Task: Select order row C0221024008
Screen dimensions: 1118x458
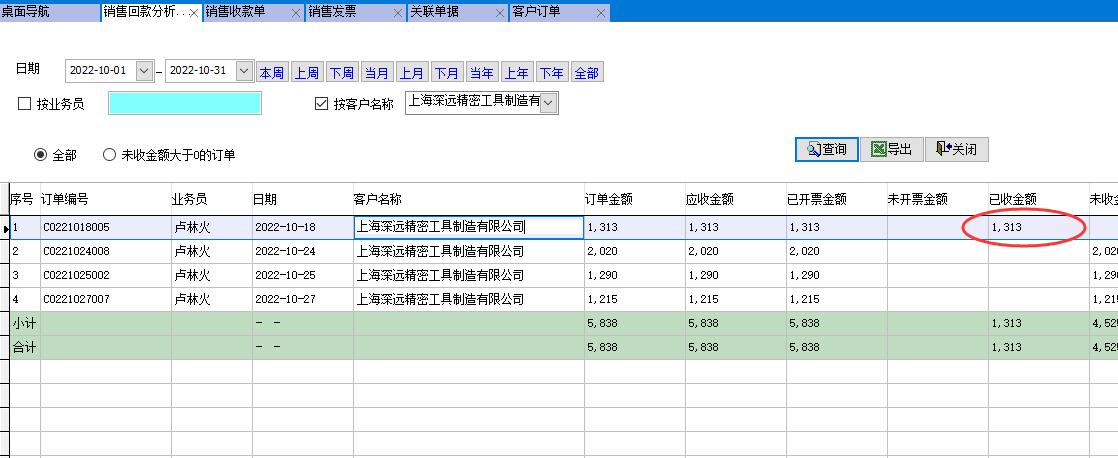Action: [76, 251]
